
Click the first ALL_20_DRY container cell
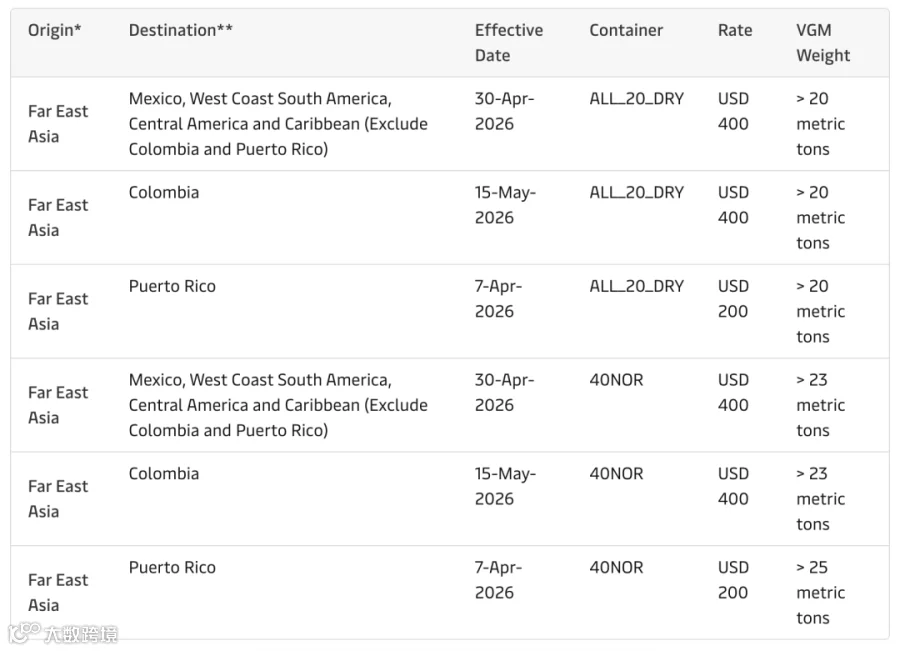tap(637, 99)
